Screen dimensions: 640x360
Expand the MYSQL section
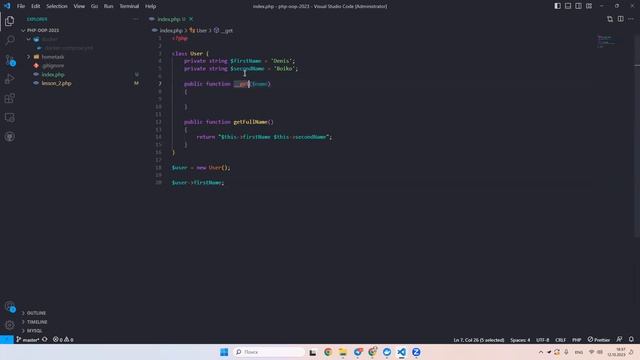[x=34, y=331]
